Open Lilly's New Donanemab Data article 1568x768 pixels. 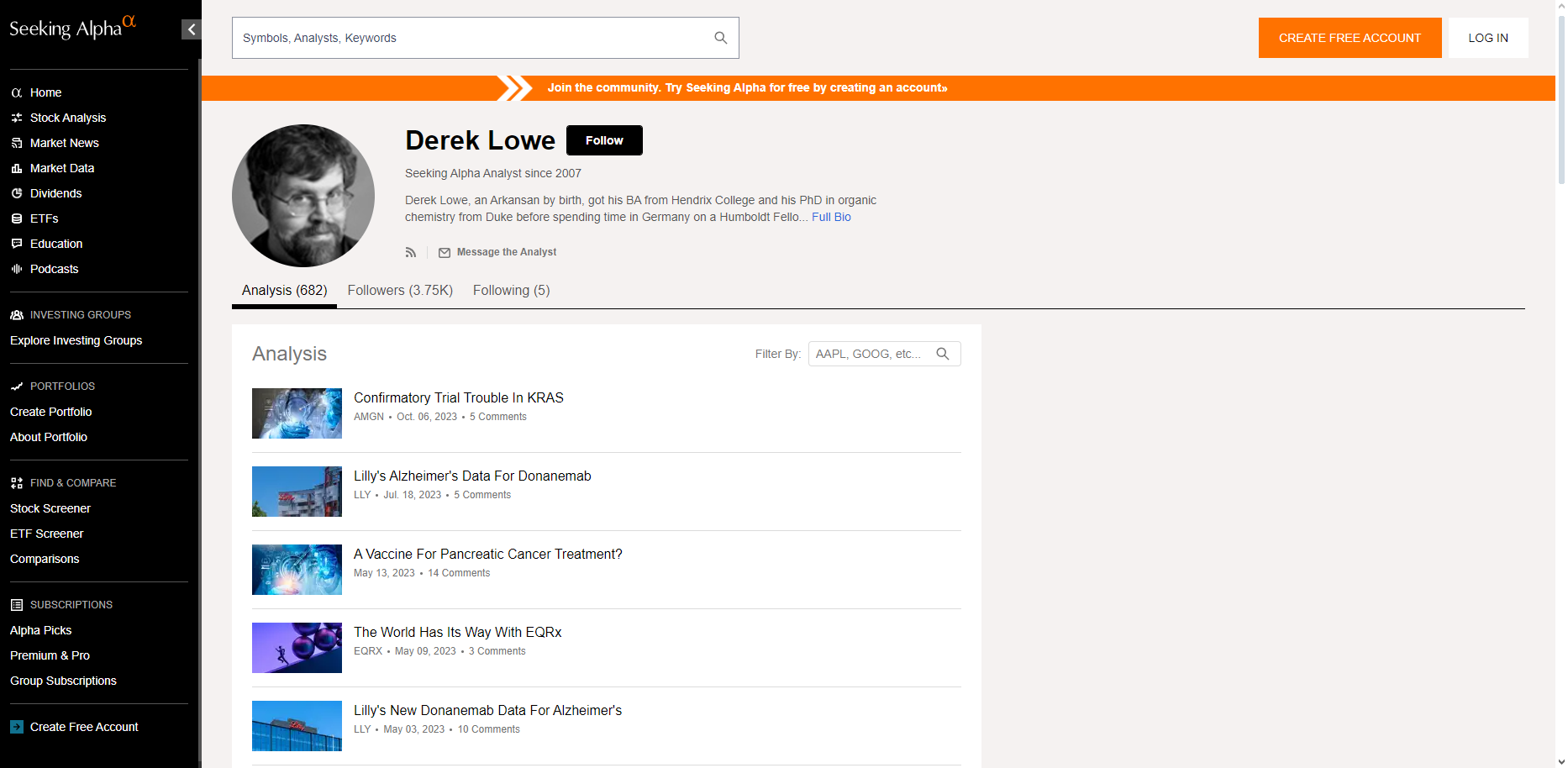coord(488,711)
